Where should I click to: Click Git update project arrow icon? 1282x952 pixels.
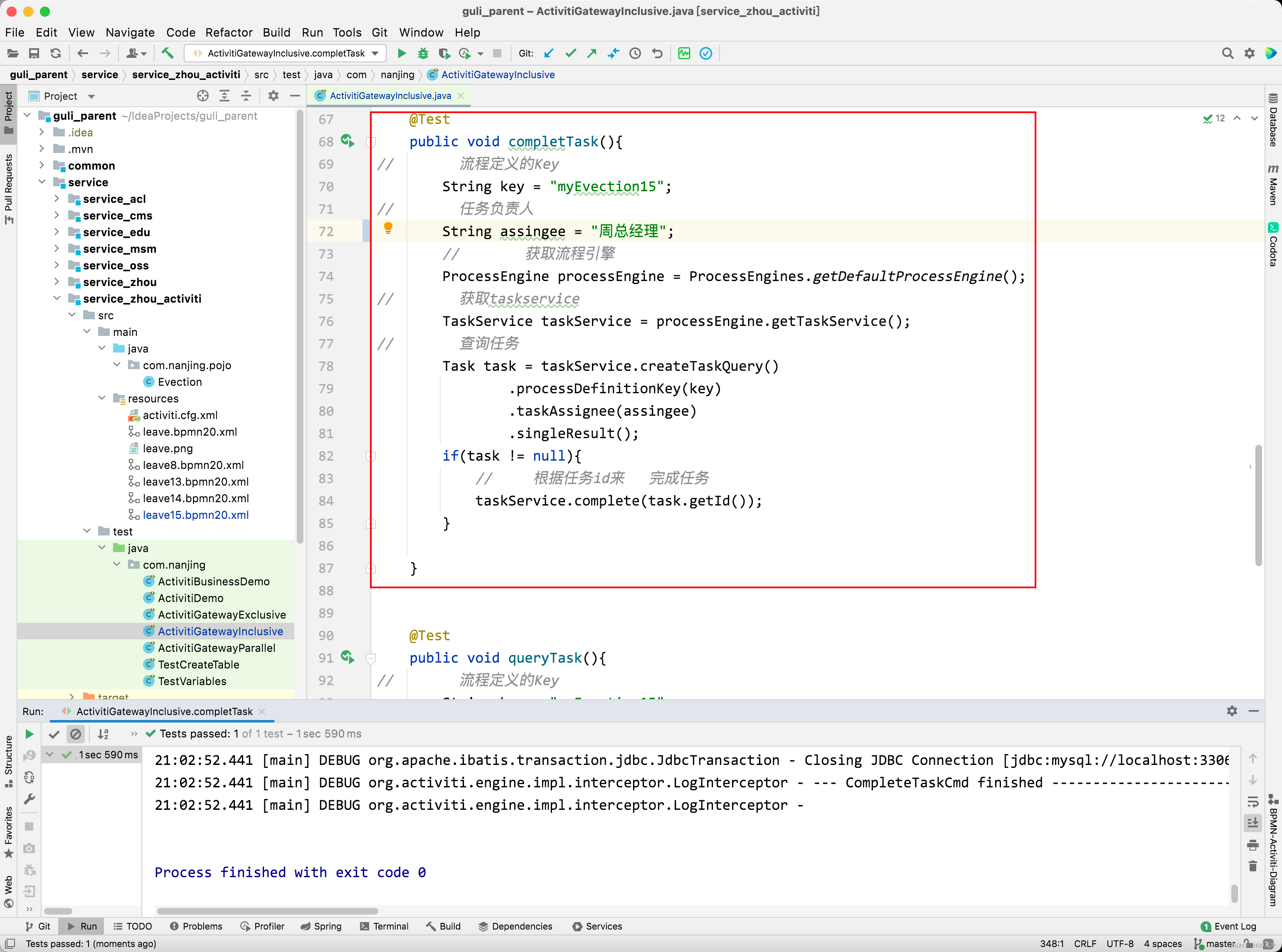(549, 54)
